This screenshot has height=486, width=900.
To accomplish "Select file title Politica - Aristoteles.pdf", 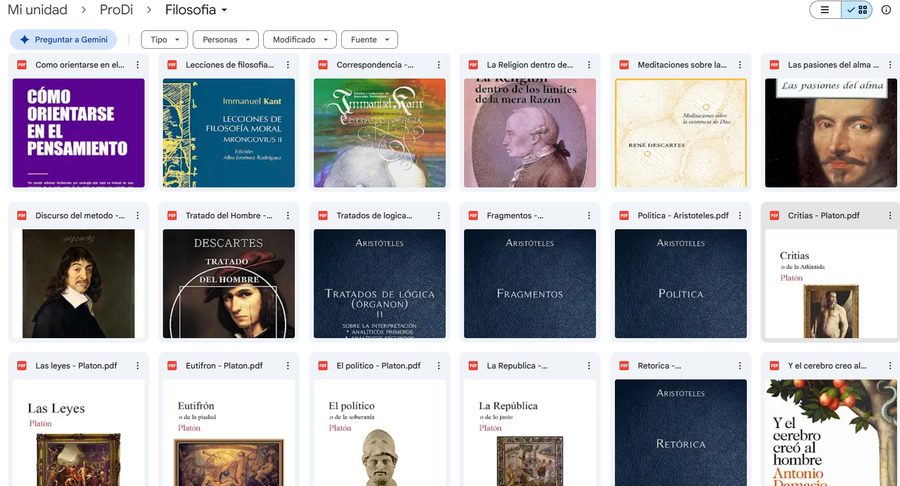I will click(682, 215).
